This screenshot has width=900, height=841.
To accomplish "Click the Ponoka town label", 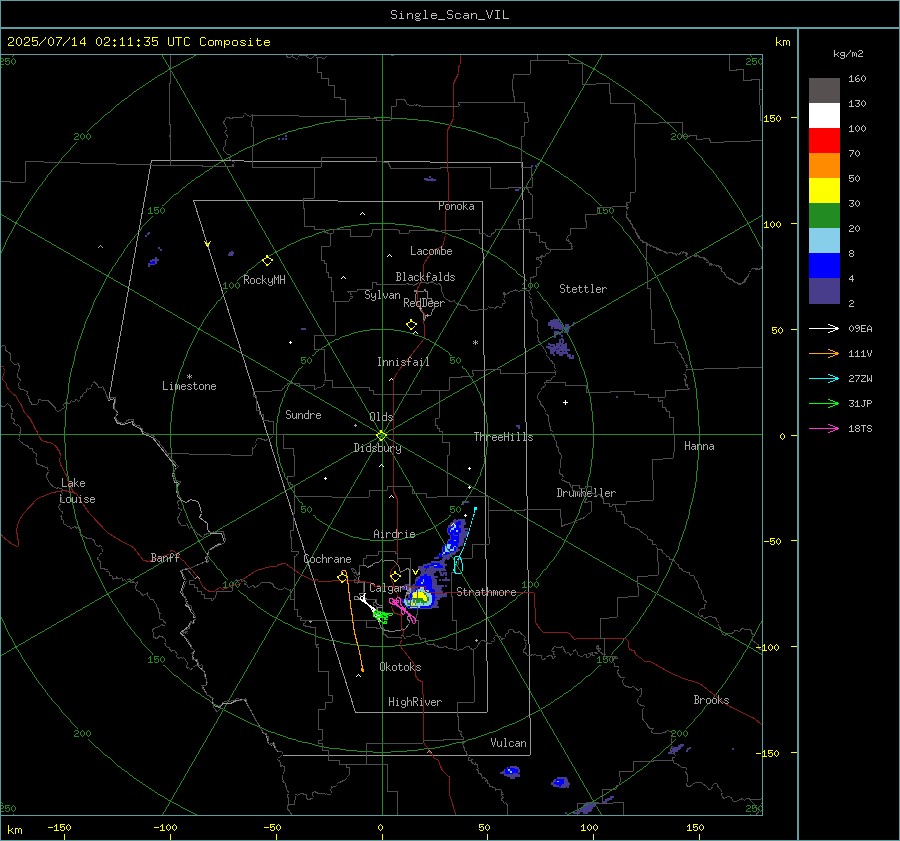I will tap(456, 206).
